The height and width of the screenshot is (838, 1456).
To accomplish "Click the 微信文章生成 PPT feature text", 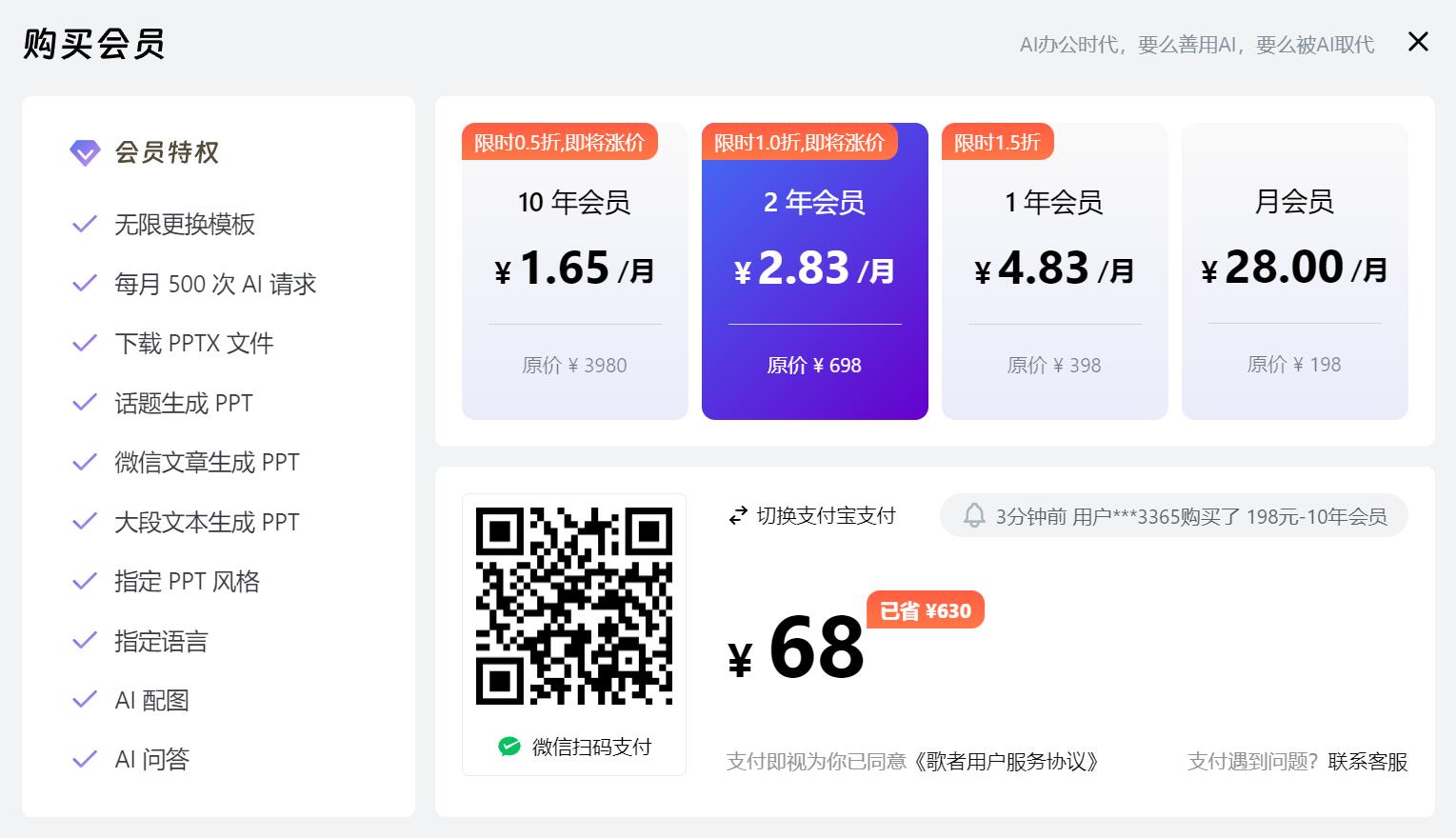I will pyautogui.click(x=207, y=462).
